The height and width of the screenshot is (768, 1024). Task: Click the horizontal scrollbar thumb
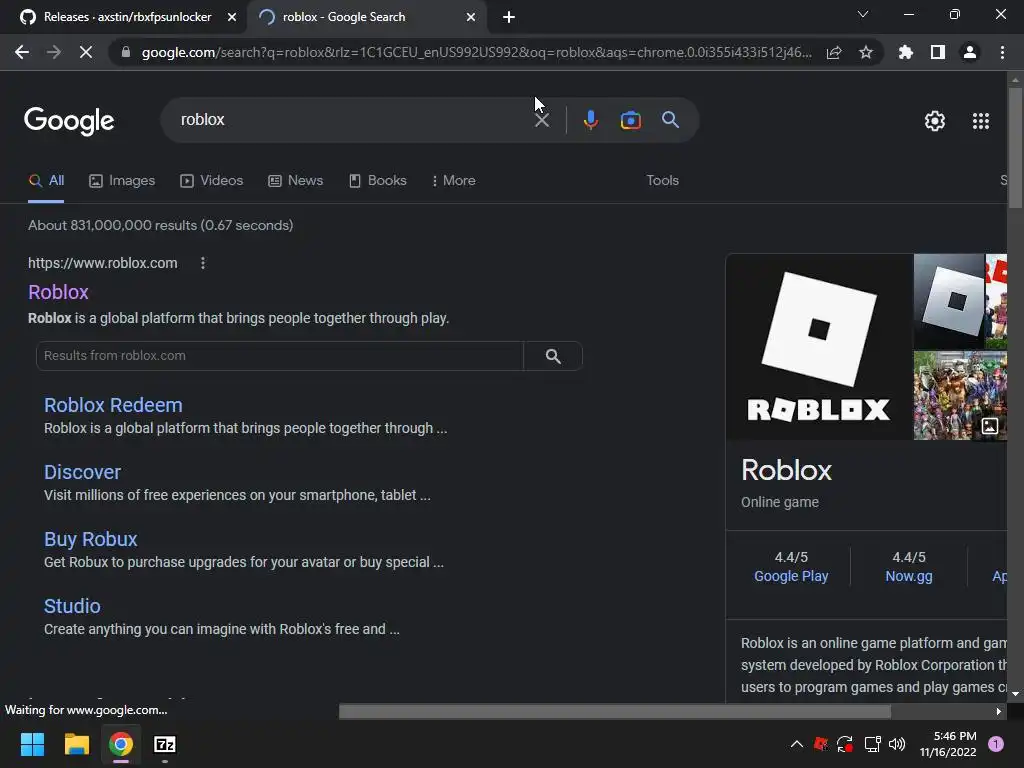click(x=615, y=711)
